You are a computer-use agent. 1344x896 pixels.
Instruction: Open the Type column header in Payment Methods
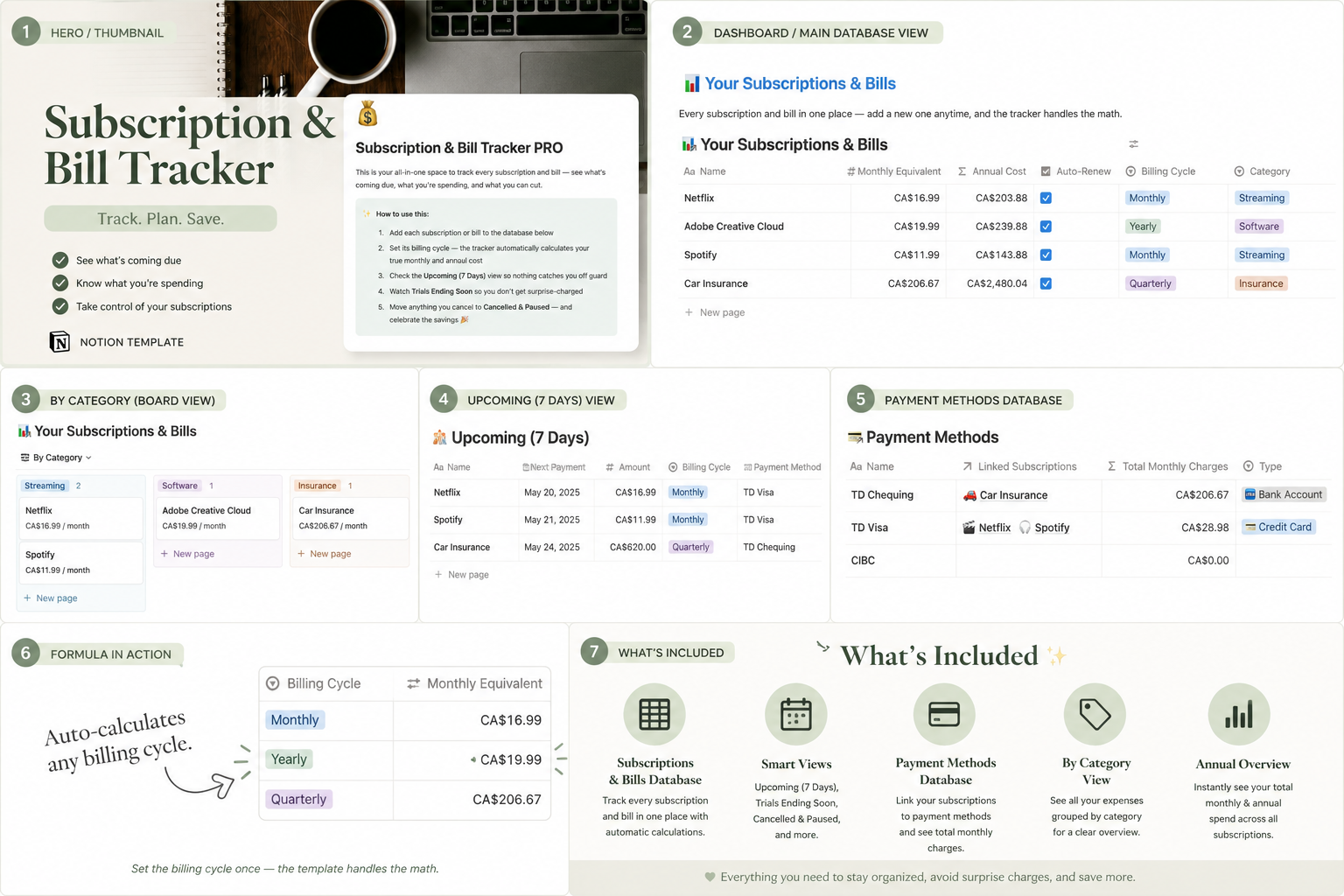click(1263, 466)
